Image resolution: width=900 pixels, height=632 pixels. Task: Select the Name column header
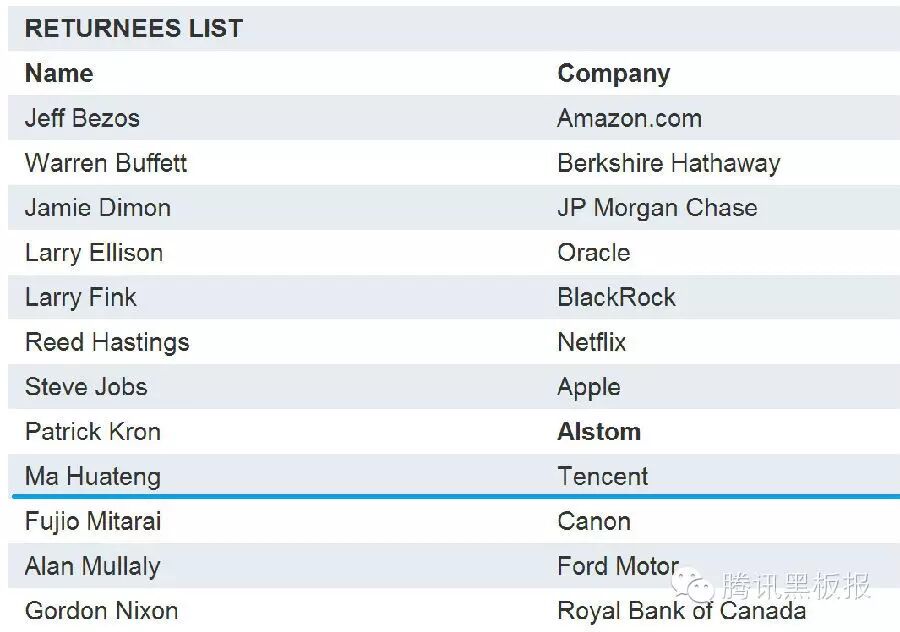[x=59, y=73]
